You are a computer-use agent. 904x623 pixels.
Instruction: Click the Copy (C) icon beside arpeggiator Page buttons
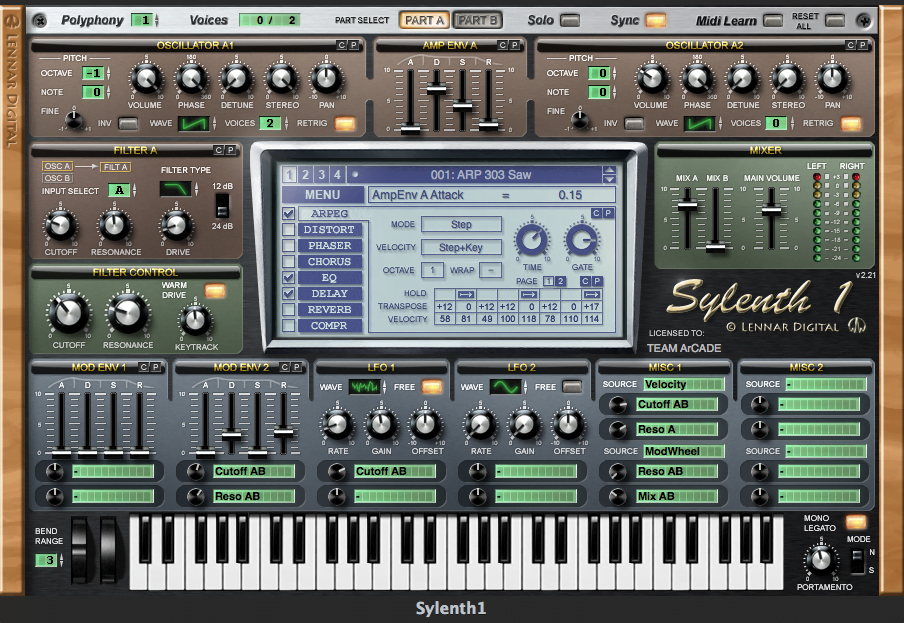585,281
